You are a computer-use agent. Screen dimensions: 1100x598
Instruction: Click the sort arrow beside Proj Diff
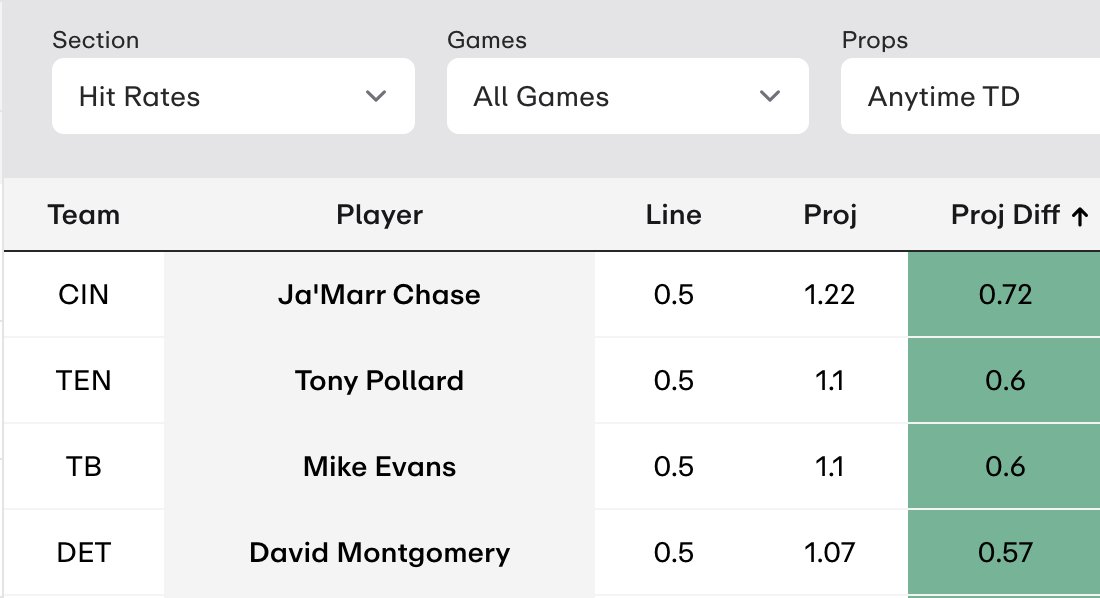[1080, 216]
